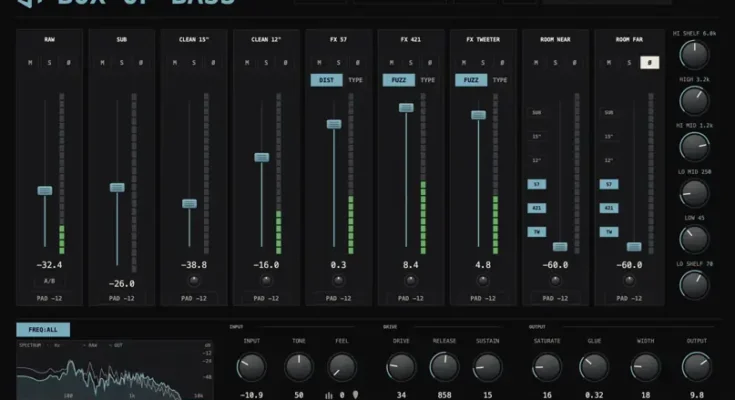Image resolution: width=735 pixels, height=400 pixels.
Task: Click the pan knob under ROOM FAR value
Action: 629,280
